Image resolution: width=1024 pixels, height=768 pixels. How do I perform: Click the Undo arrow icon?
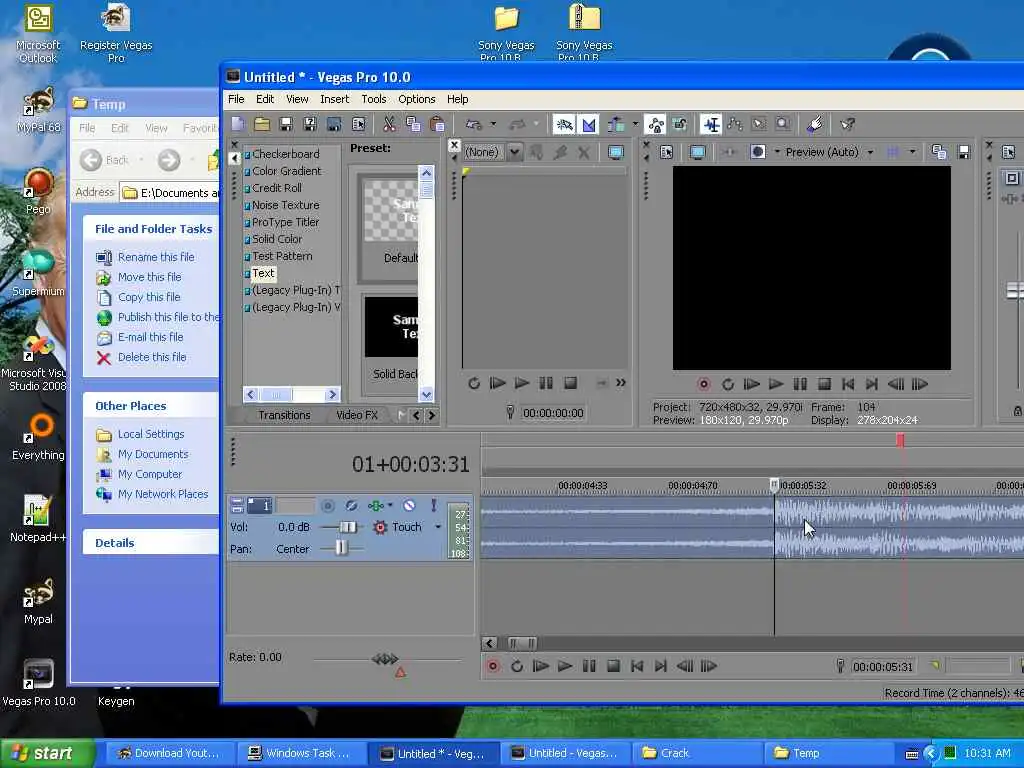coord(473,124)
